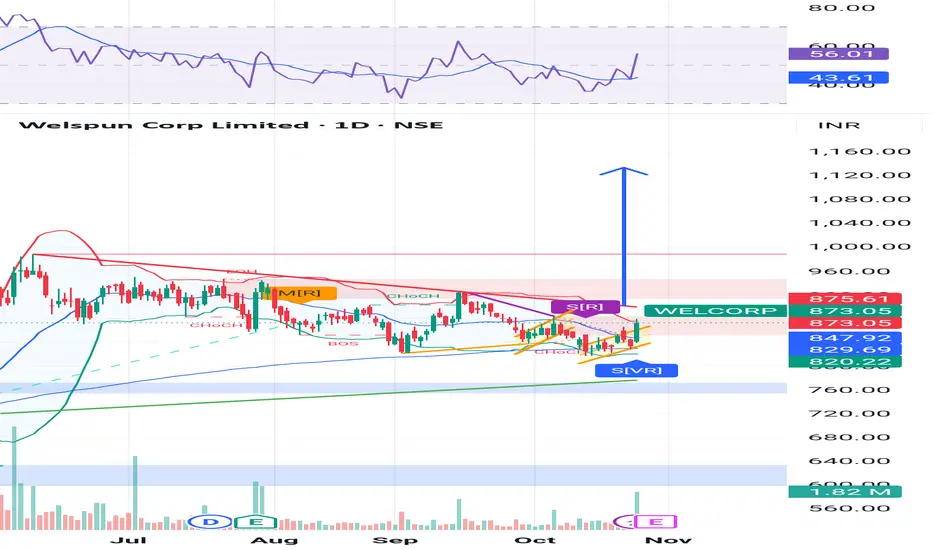Click the Jul label on time axis
The width and height of the screenshot is (932, 550).
coord(128,540)
